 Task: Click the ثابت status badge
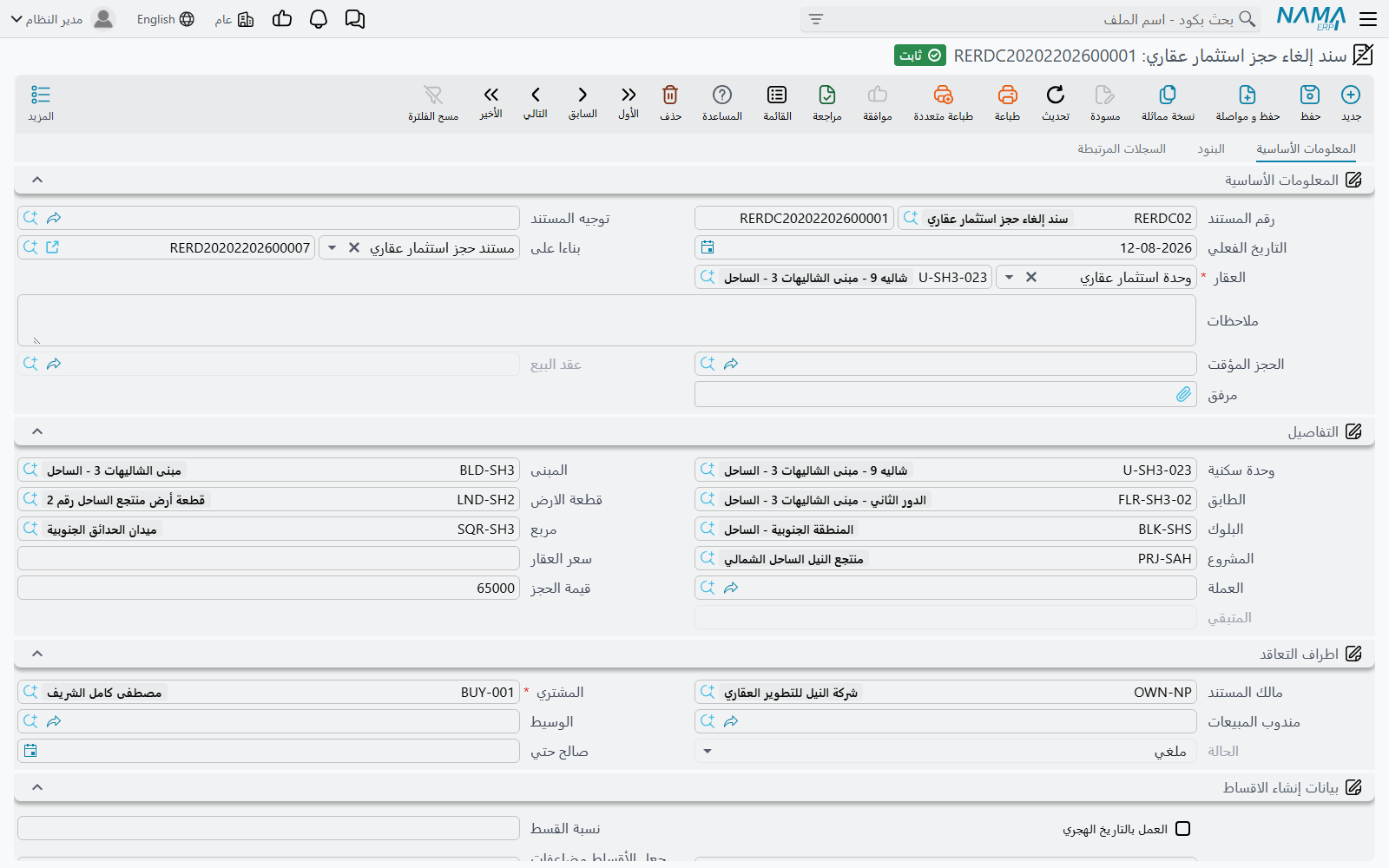920,56
